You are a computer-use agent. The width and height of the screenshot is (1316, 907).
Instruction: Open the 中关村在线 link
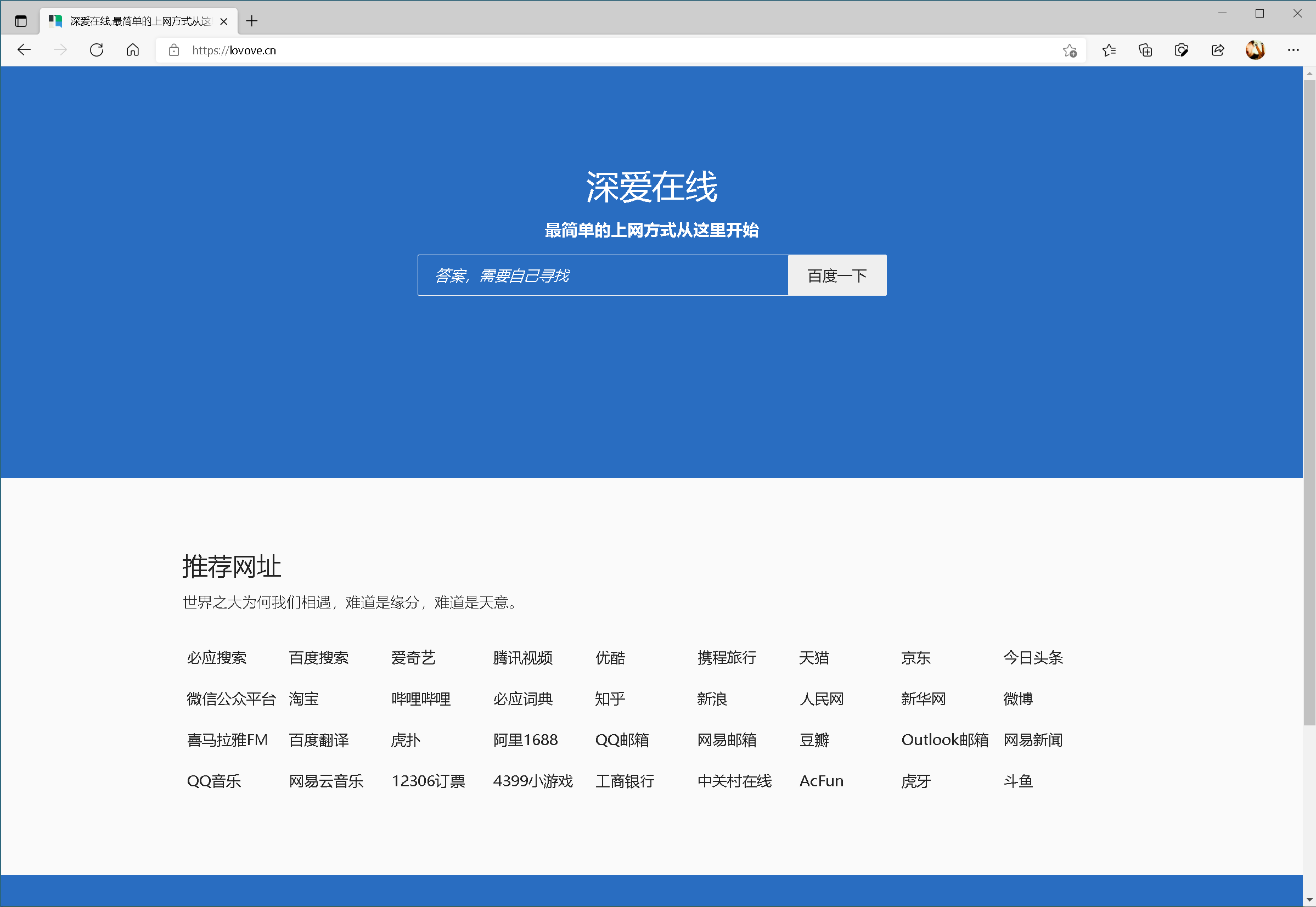(734, 781)
